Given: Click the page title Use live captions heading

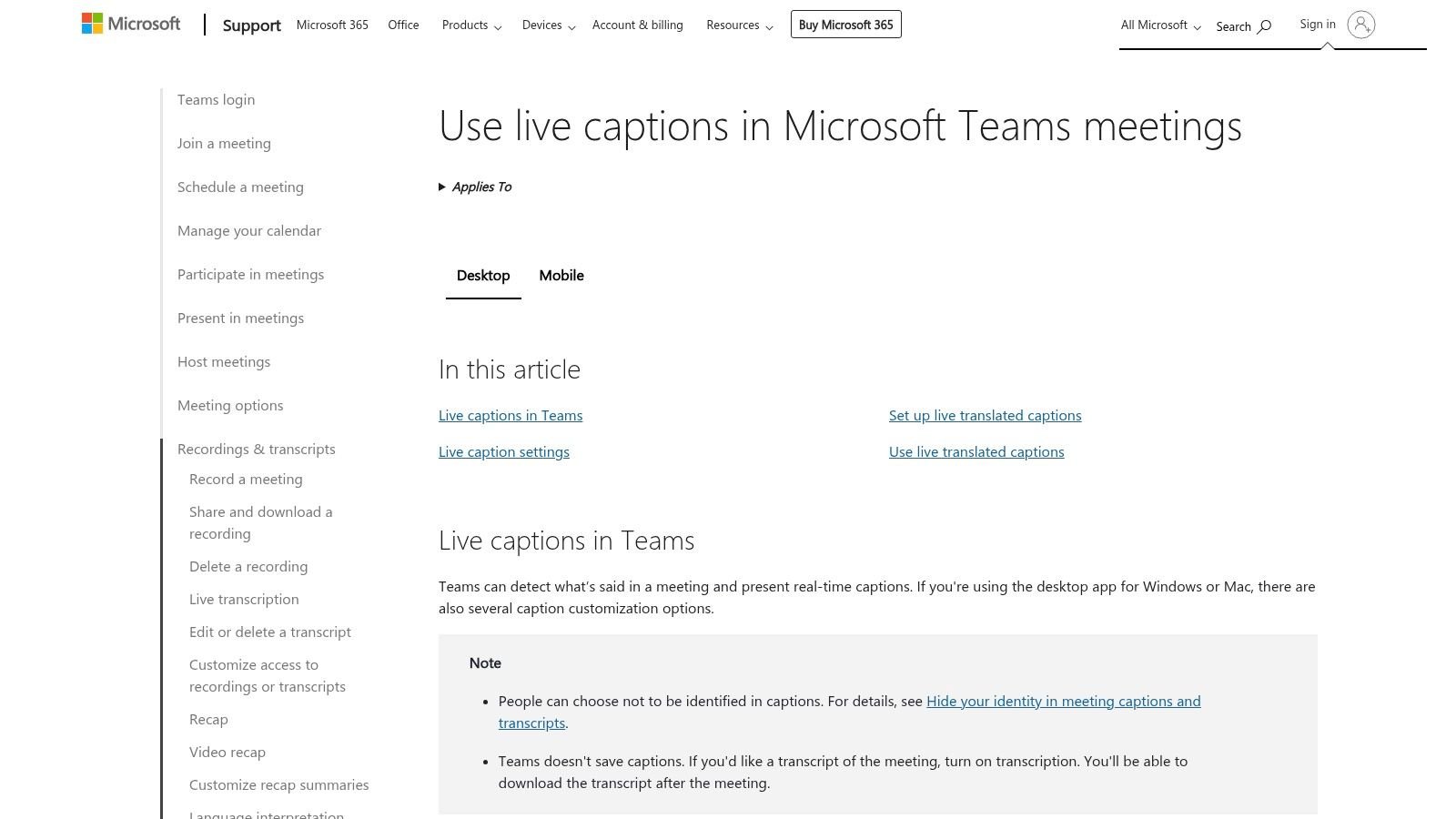Looking at the screenshot, I should (x=840, y=126).
